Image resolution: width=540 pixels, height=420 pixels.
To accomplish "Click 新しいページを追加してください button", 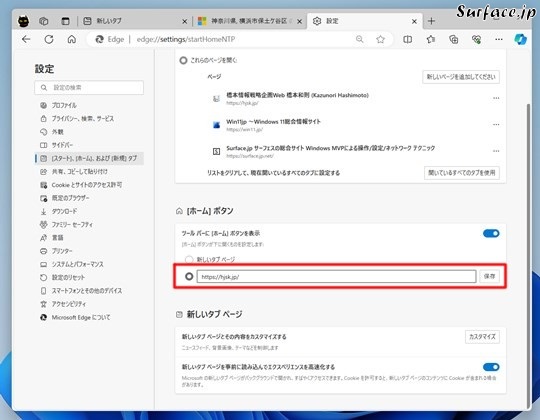I will (461, 76).
